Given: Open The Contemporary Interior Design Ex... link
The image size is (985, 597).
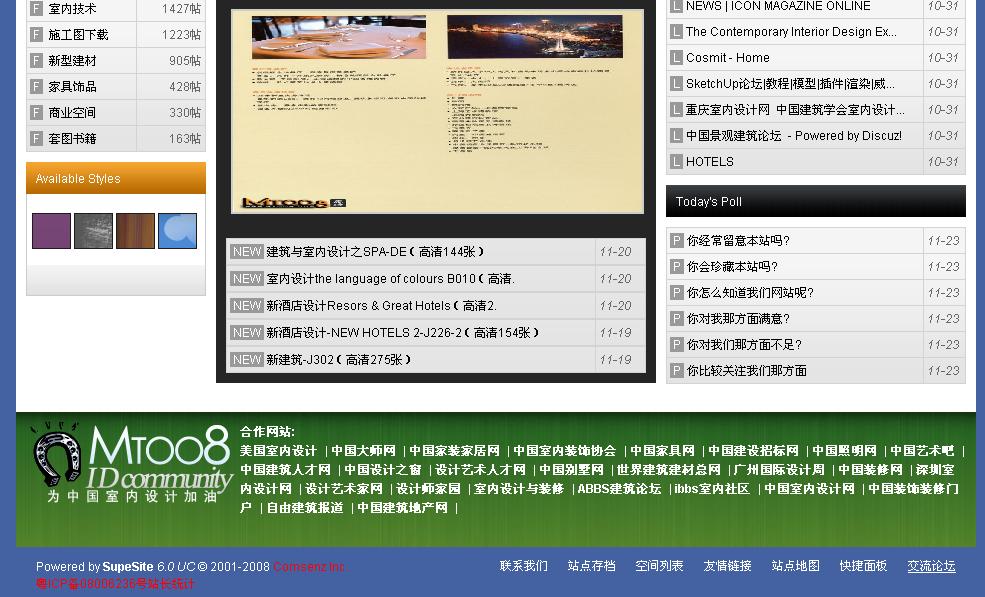Looking at the screenshot, I should [791, 31].
